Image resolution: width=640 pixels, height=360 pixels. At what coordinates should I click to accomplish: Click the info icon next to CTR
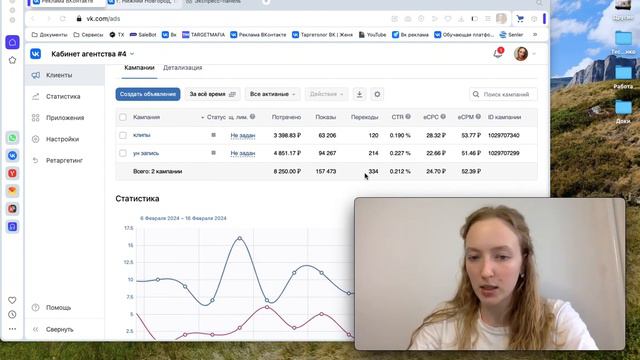pos(408,117)
